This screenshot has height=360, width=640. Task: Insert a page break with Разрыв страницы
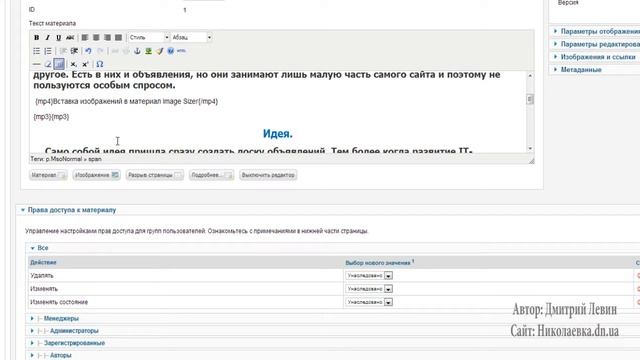point(155,175)
